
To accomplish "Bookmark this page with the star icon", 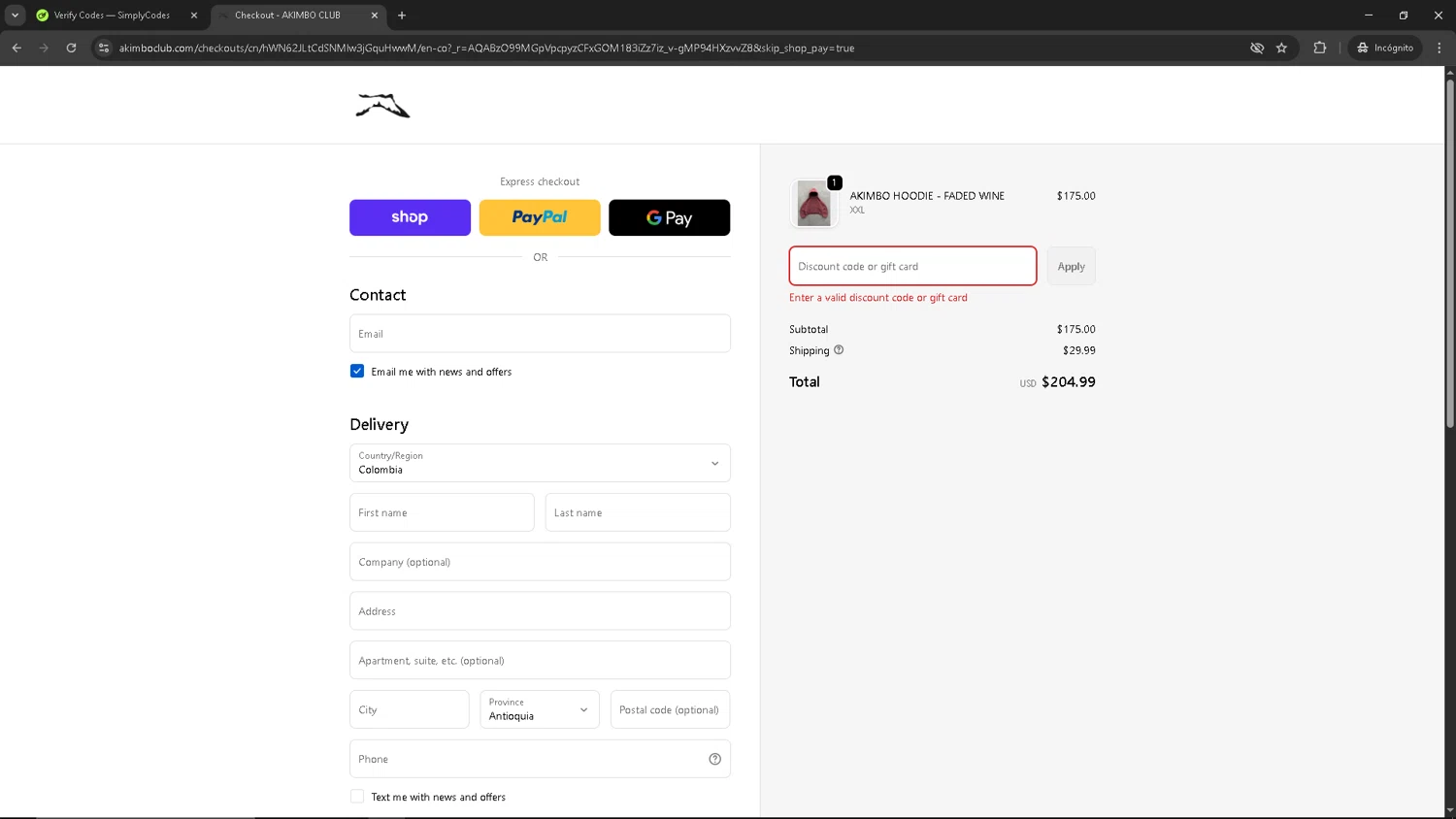I will pos(1281,48).
